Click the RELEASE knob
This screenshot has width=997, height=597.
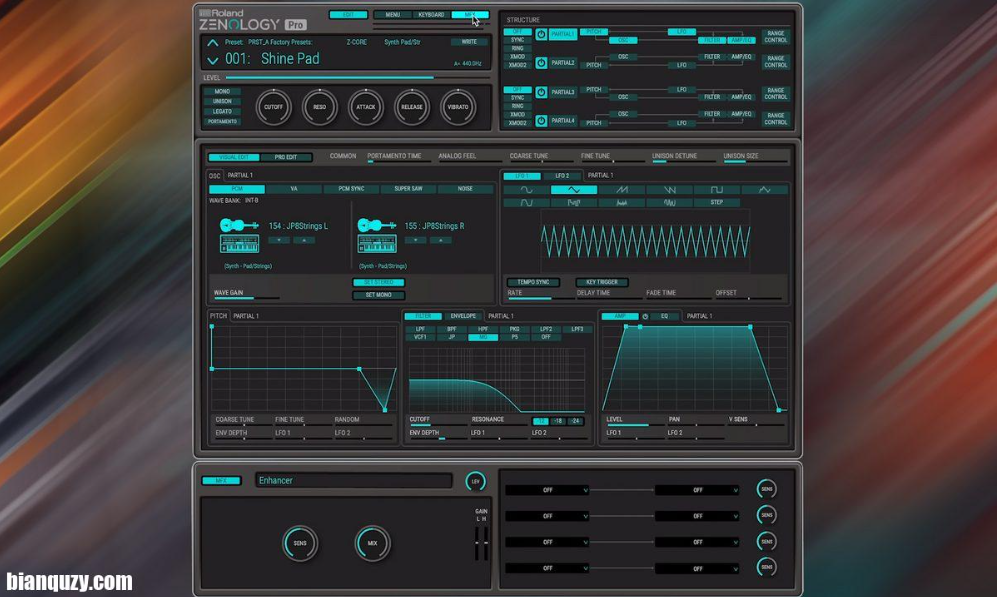(x=411, y=107)
